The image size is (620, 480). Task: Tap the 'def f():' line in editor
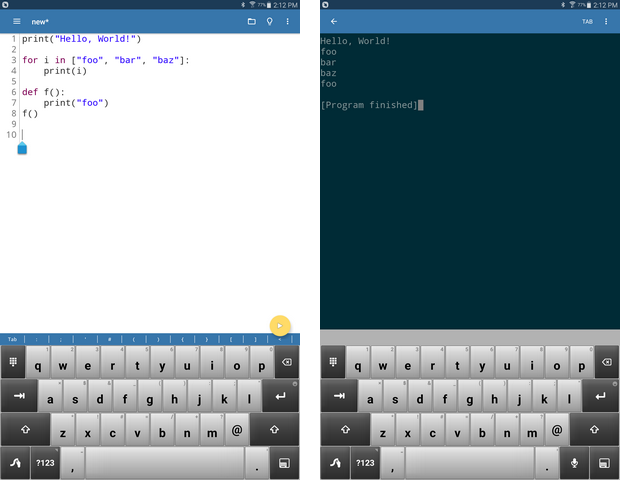pyautogui.click(x=43, y=92)
